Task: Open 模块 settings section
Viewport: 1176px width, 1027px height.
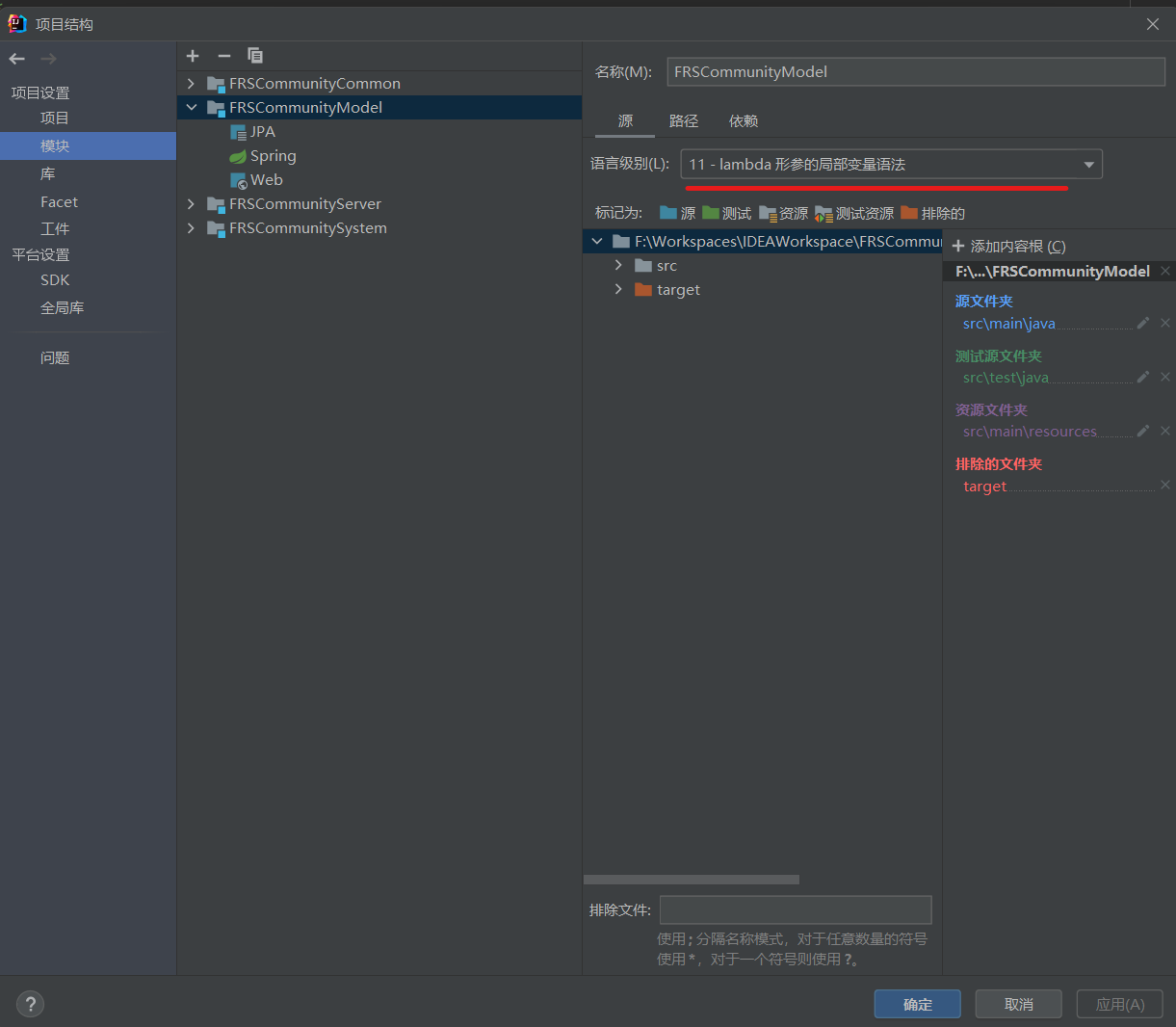Action: (x=88, y=146)
